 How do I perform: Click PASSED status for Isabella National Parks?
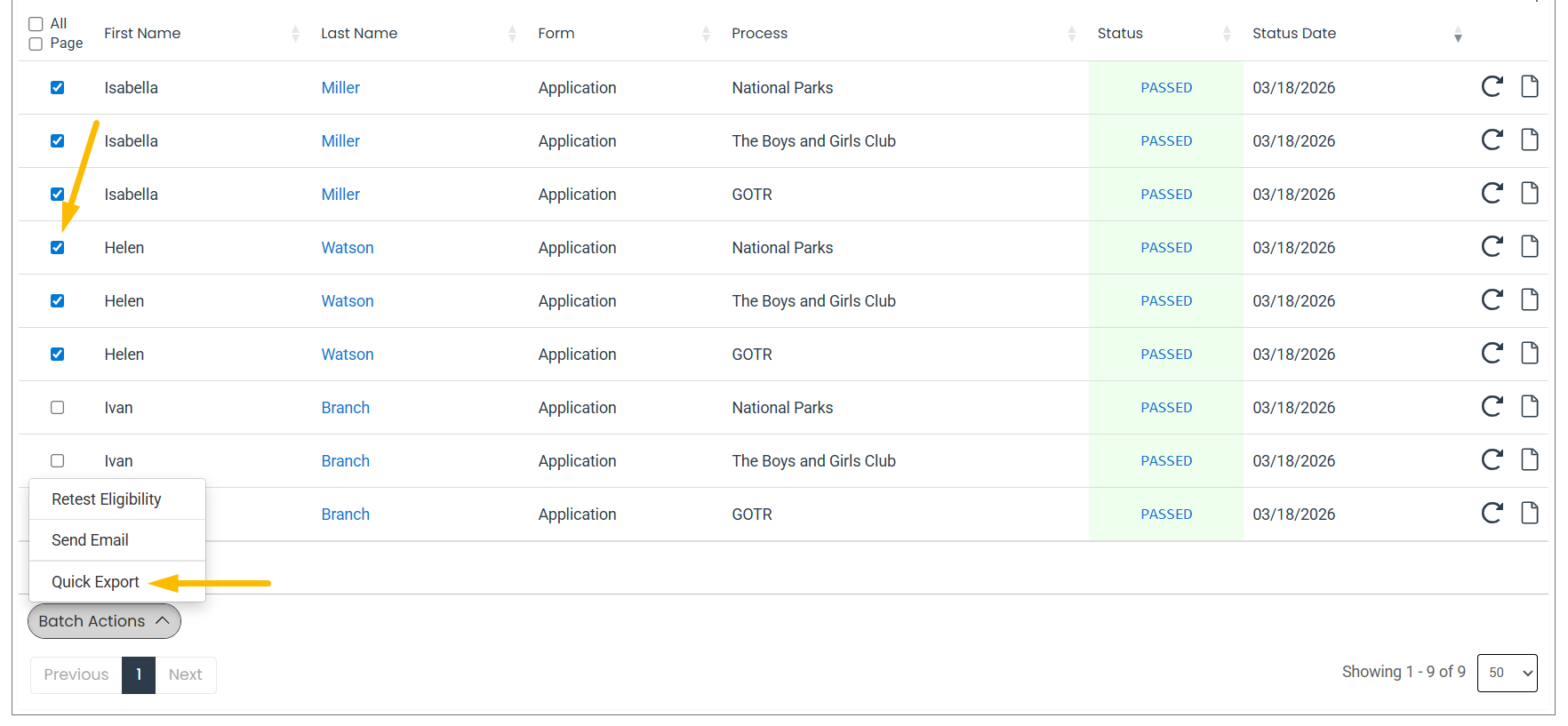[x=1166, y=87]
